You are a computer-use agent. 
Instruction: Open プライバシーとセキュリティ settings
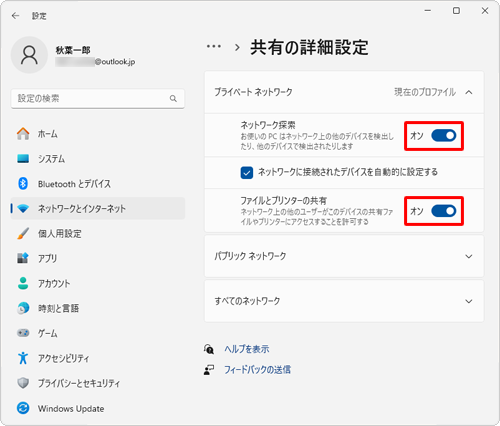point(98,383)
